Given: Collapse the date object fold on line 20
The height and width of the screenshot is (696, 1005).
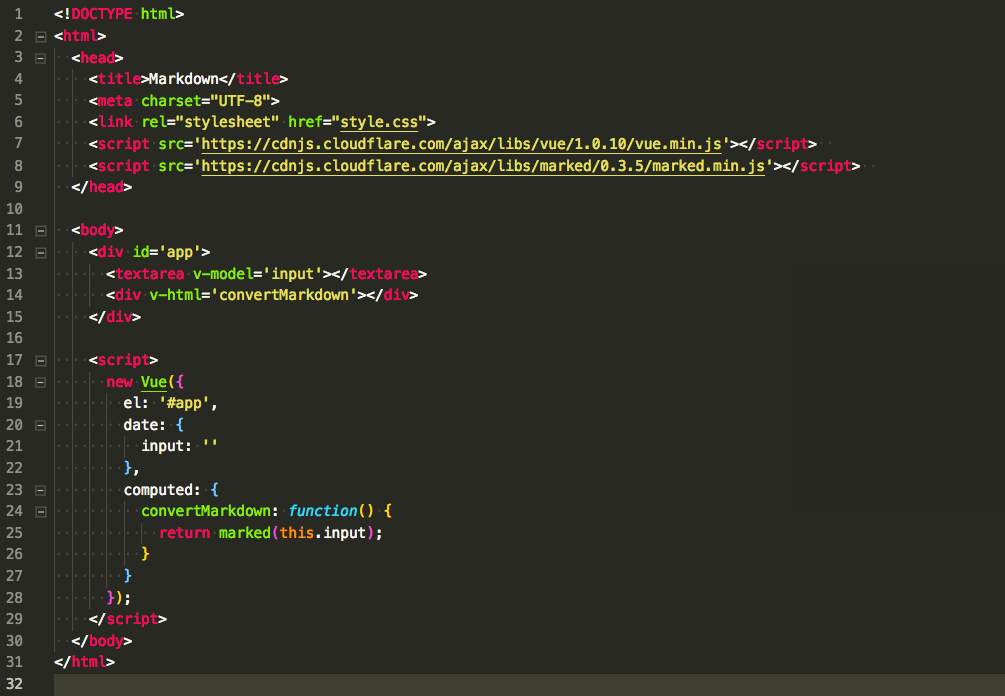Looking at the screenshot, I should pyautogui.click(x=40, y=426).
